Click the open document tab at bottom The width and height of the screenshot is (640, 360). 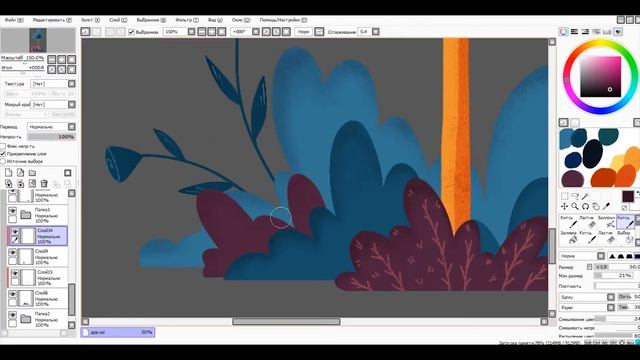pyautogui.click(x=118, y=332)
